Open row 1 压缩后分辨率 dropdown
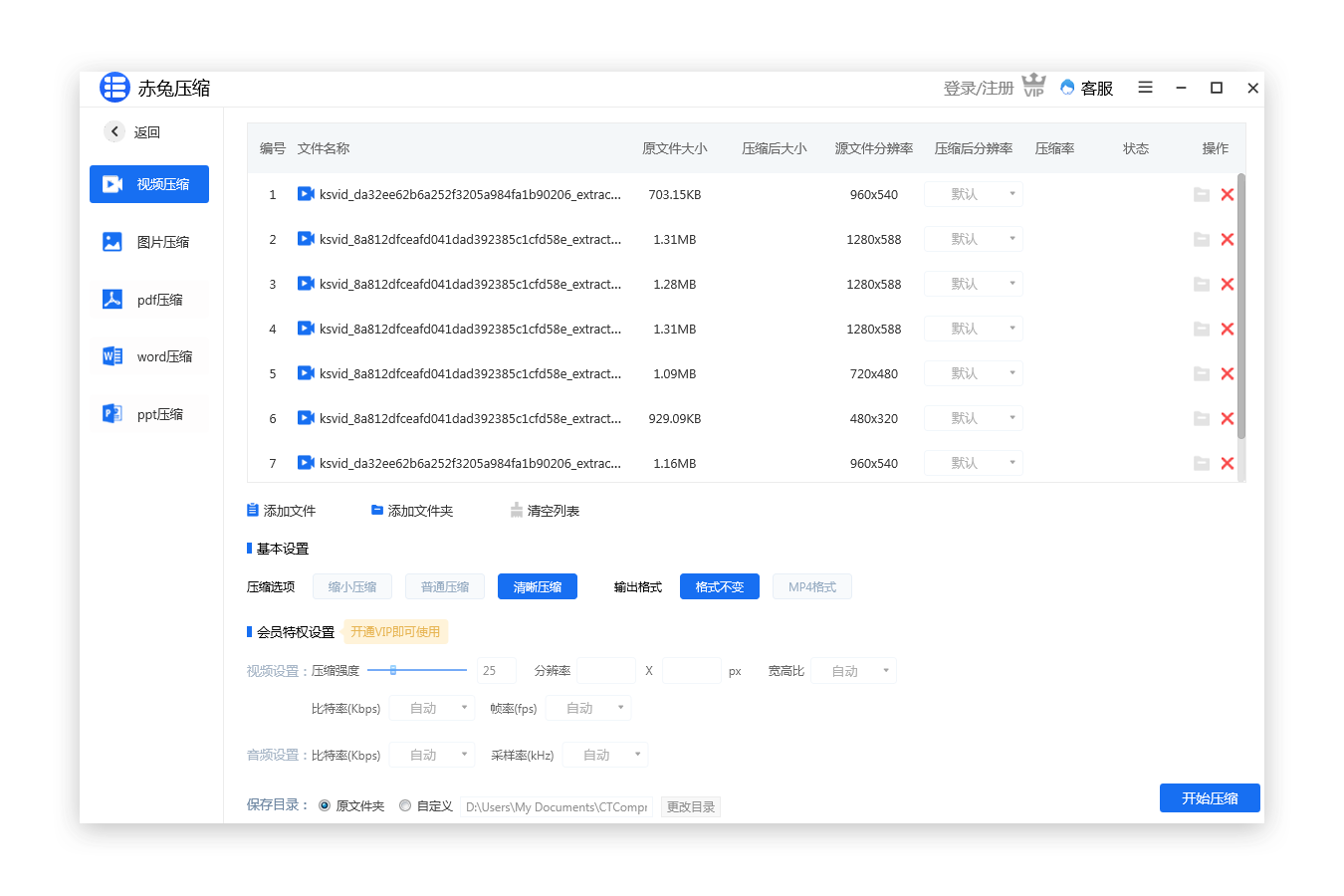The width and height of the screenshot is (1344, 896). pyautogui.click(x=974, y=194)
